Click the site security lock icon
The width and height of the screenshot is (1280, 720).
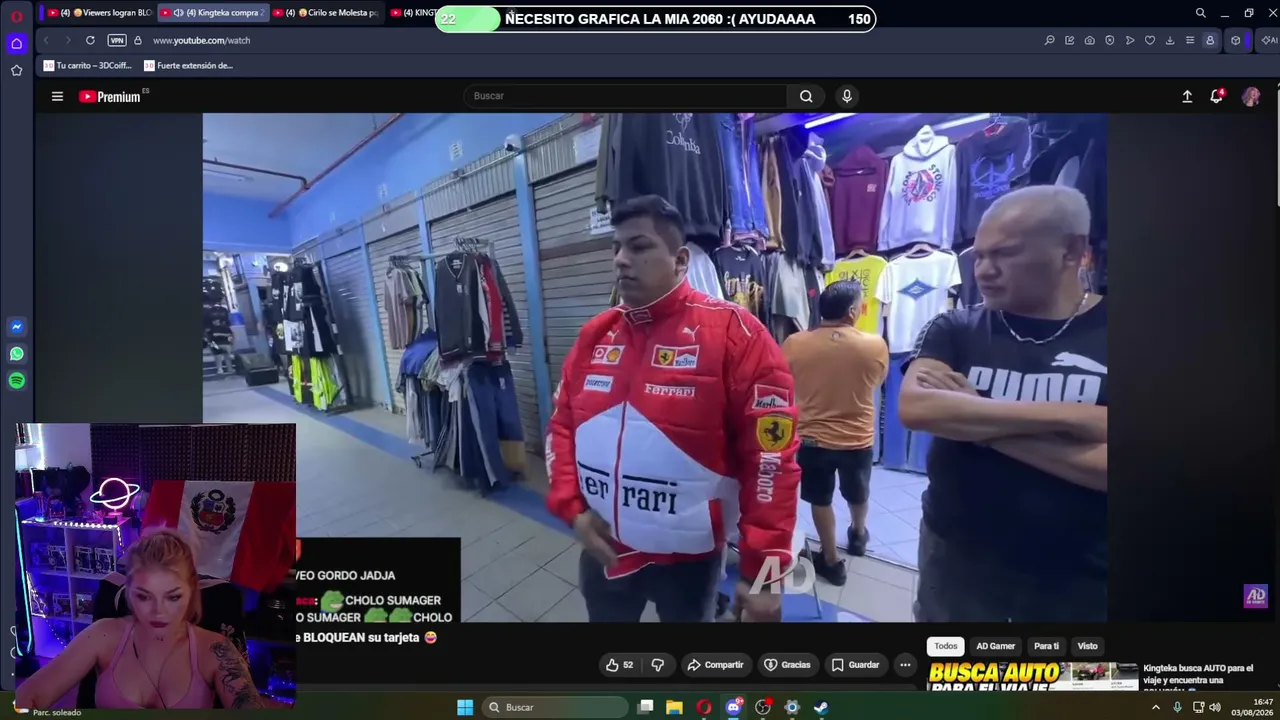tap(138, 40)
